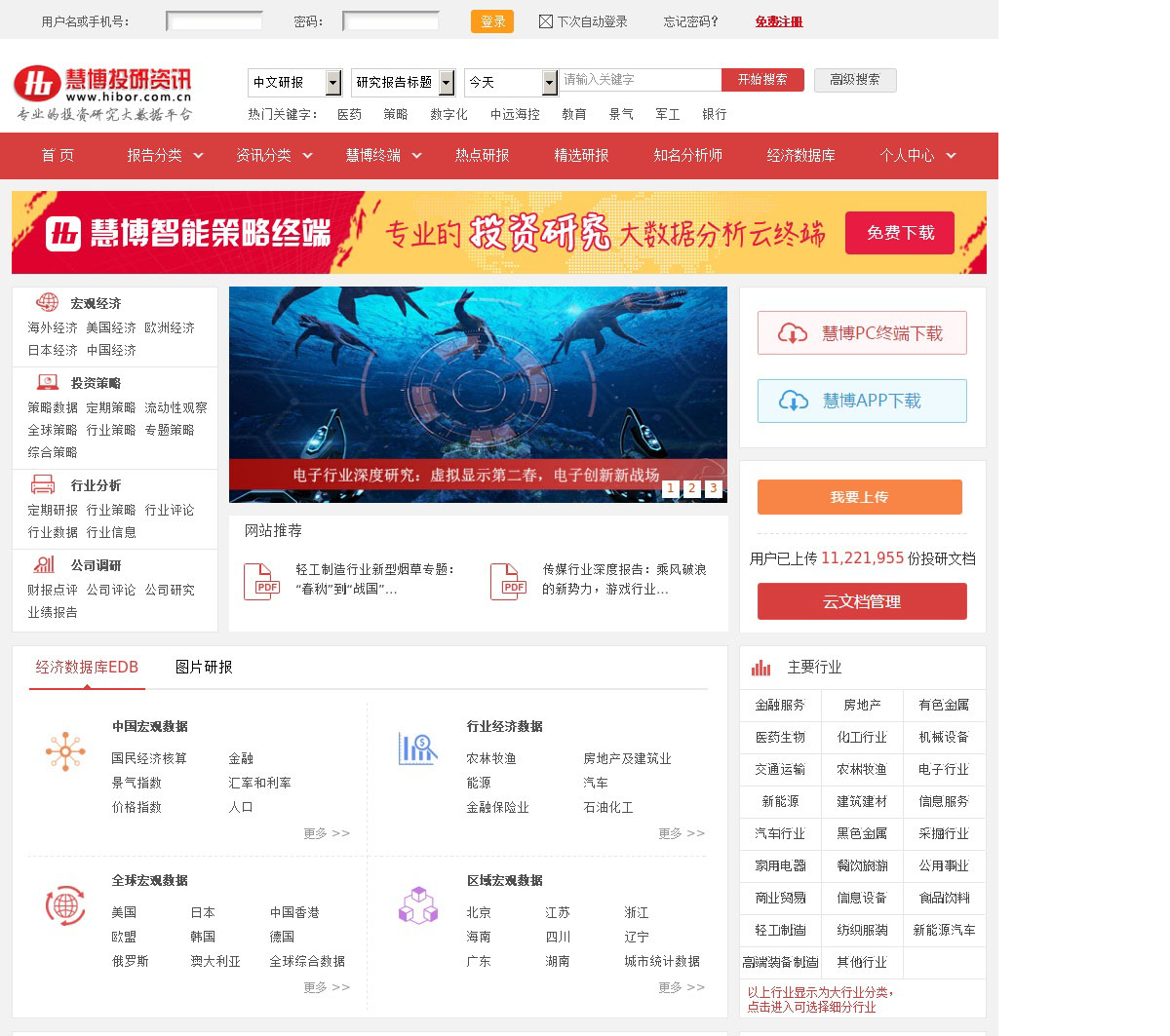The width and height of the screenshot is (1170, 1036).
Task: Click the network icon beside 中国宏观数据
Action: click(65, 751)
